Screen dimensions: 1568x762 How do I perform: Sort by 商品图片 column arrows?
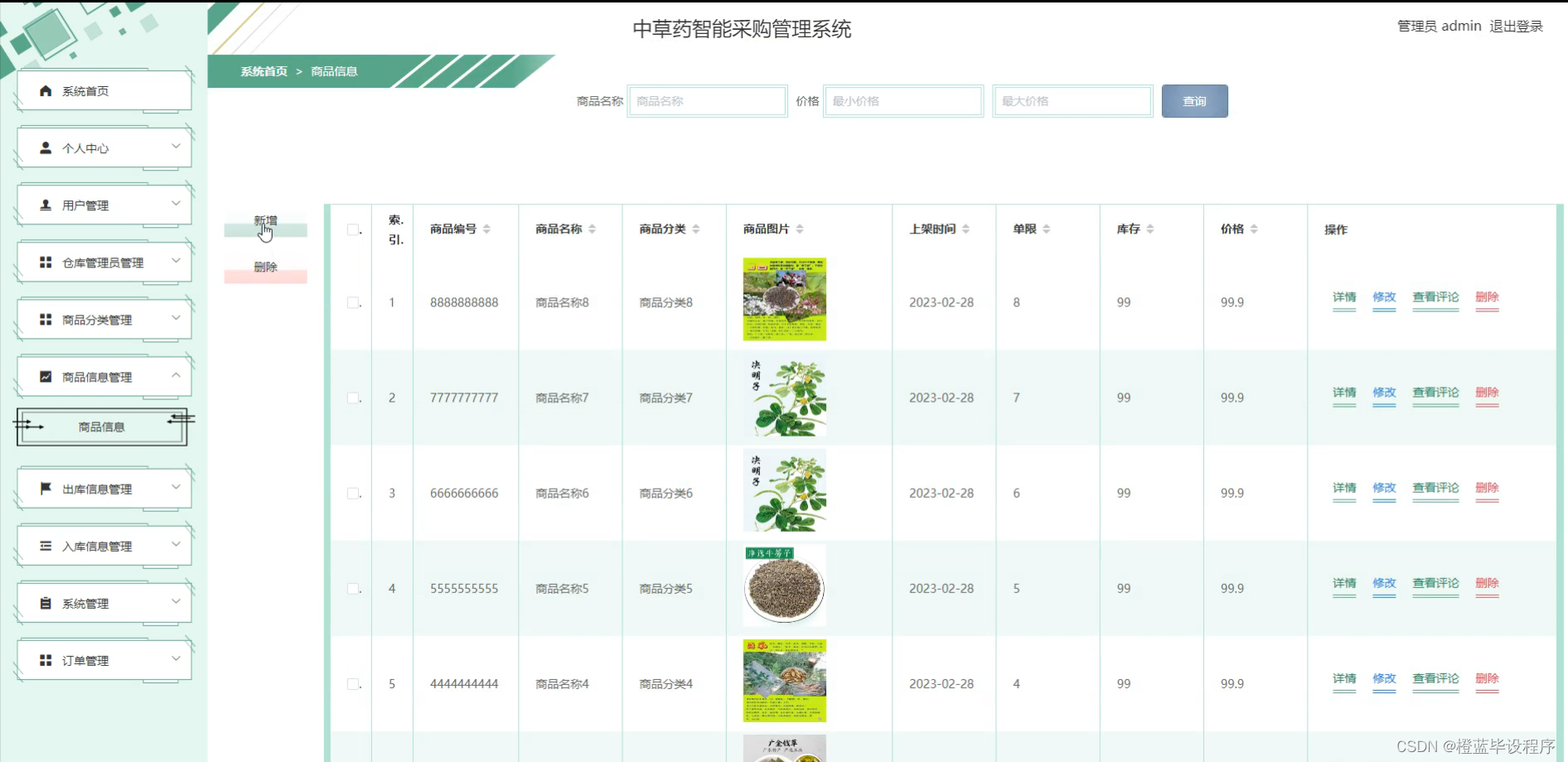tap(799, 229)
